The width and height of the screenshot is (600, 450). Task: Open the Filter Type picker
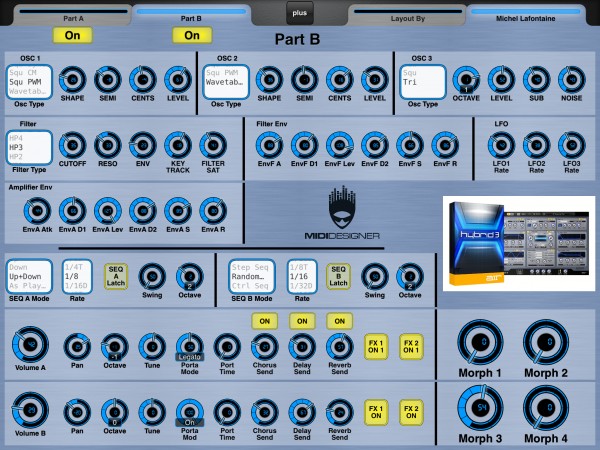[29, 148]
